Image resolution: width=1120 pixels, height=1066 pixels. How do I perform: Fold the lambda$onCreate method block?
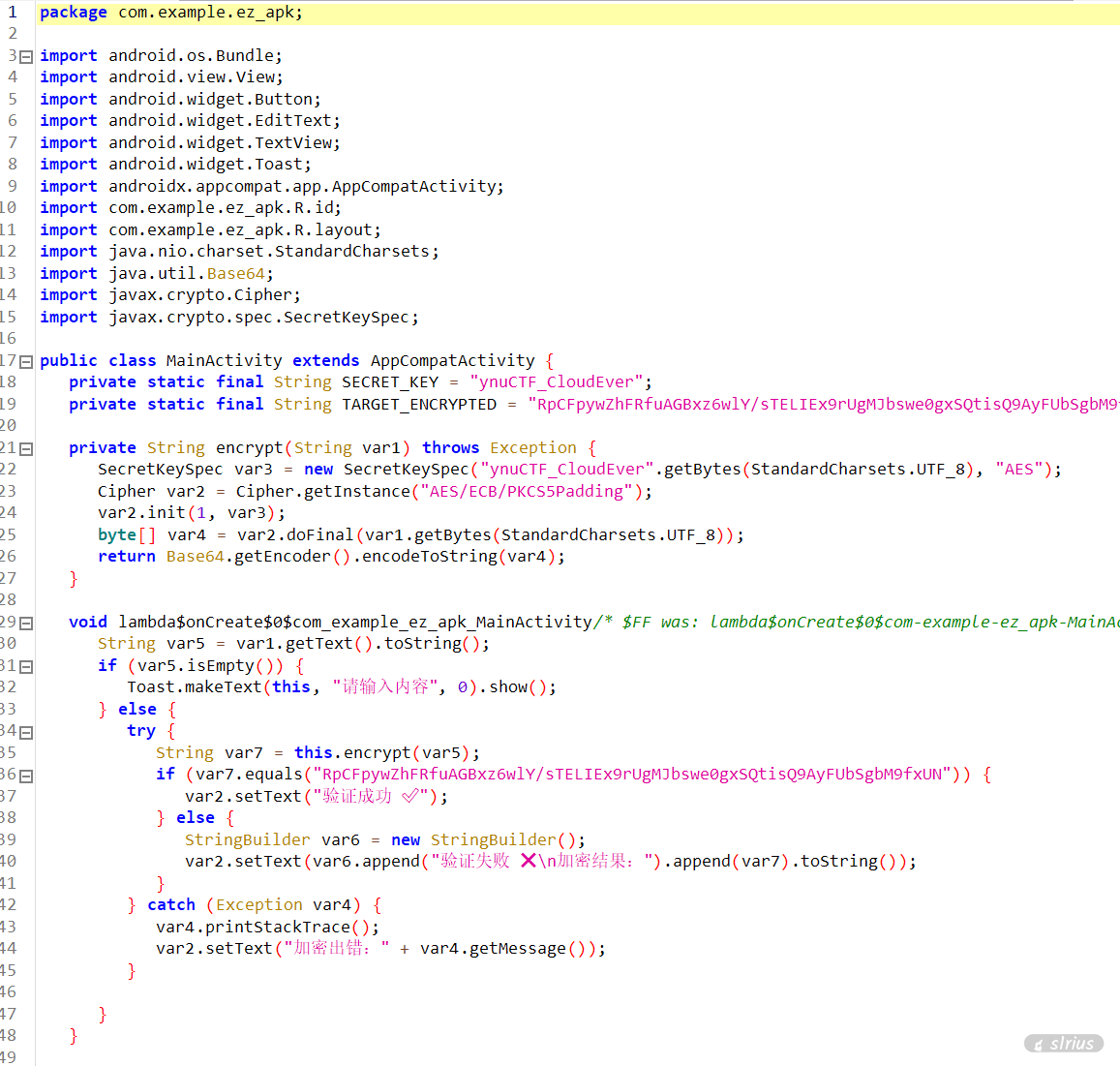point(26,624)
